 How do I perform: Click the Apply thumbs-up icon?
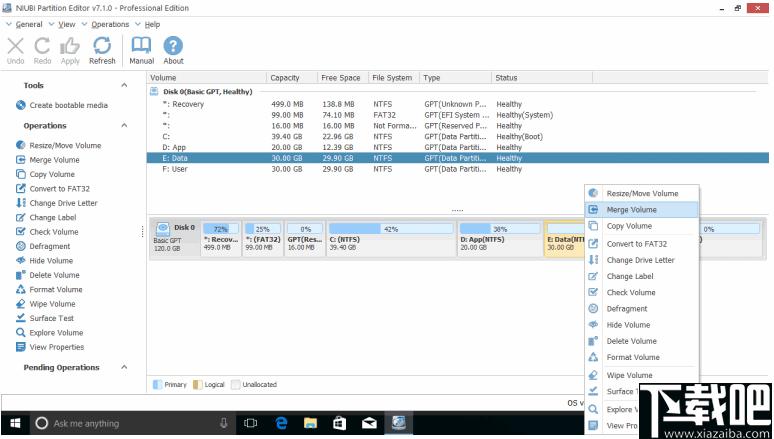[x=70, y=51]
